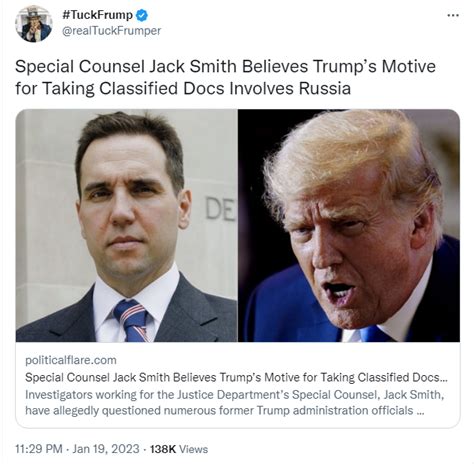The image size is (474, 464).
Task: Click the #TuckFrump display name
Action: [x=97, y=15]
